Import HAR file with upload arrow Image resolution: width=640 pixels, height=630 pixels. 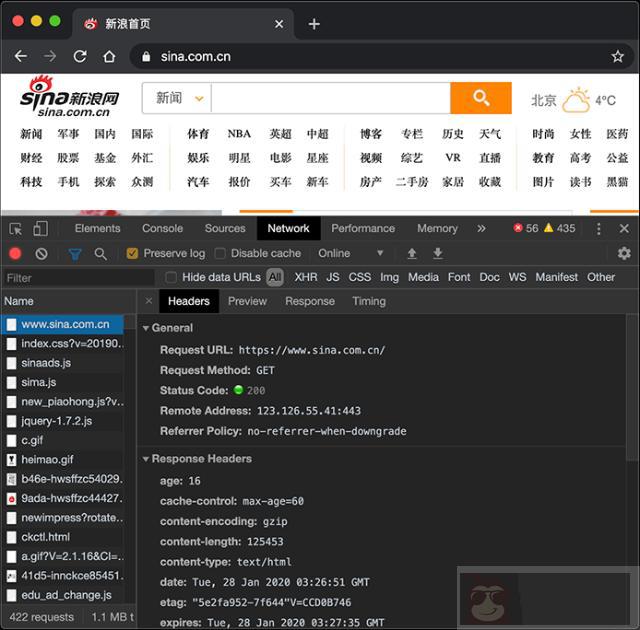tap(412, 254)
